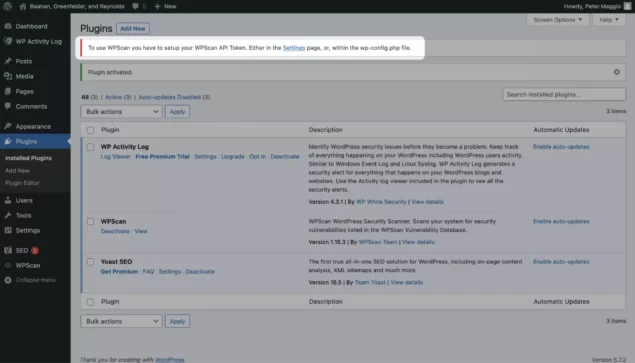Click the Comments sidebar icon

[x=8, y=106]
